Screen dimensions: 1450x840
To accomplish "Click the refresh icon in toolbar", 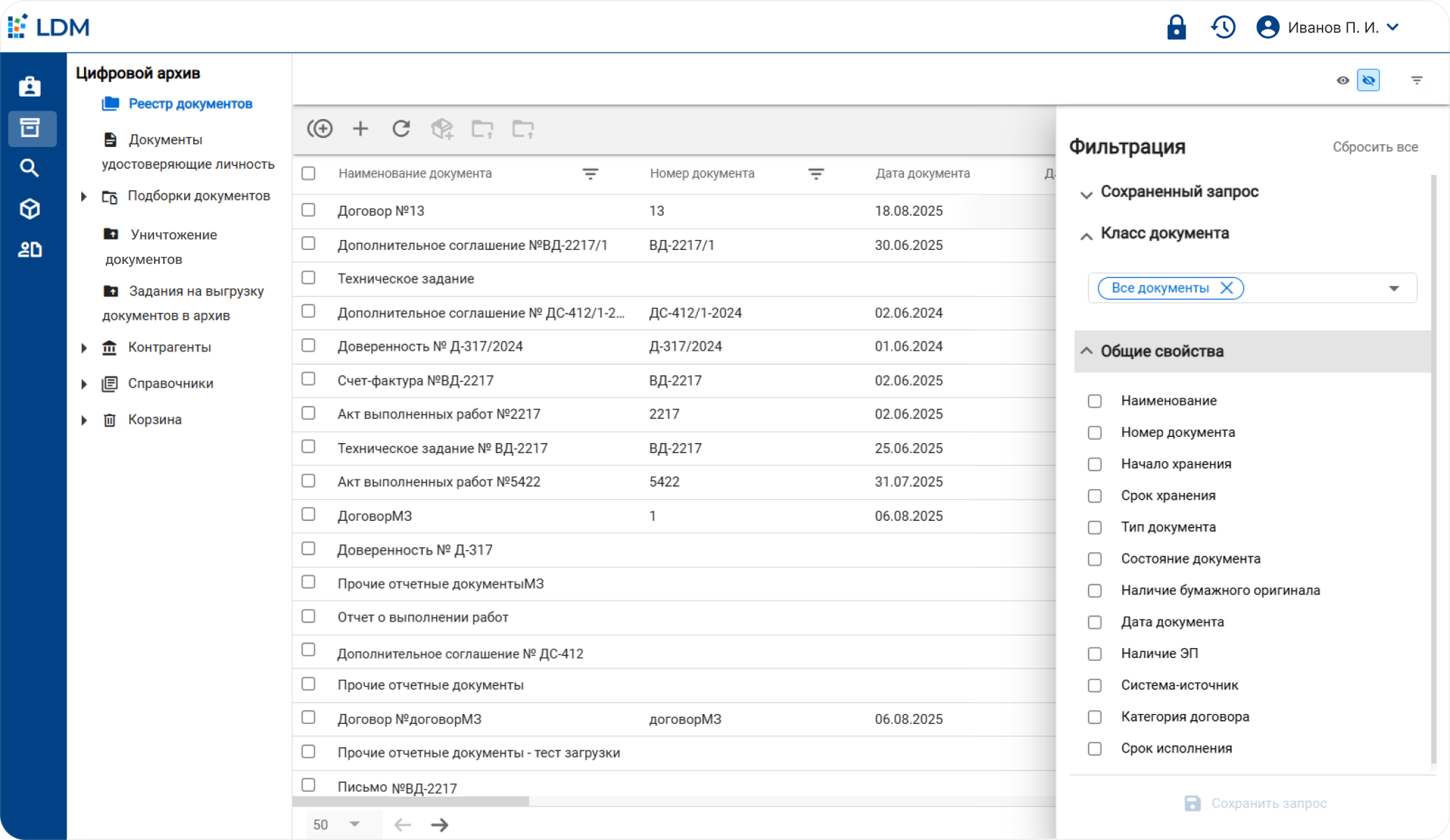I will click(x=400, y=129).
